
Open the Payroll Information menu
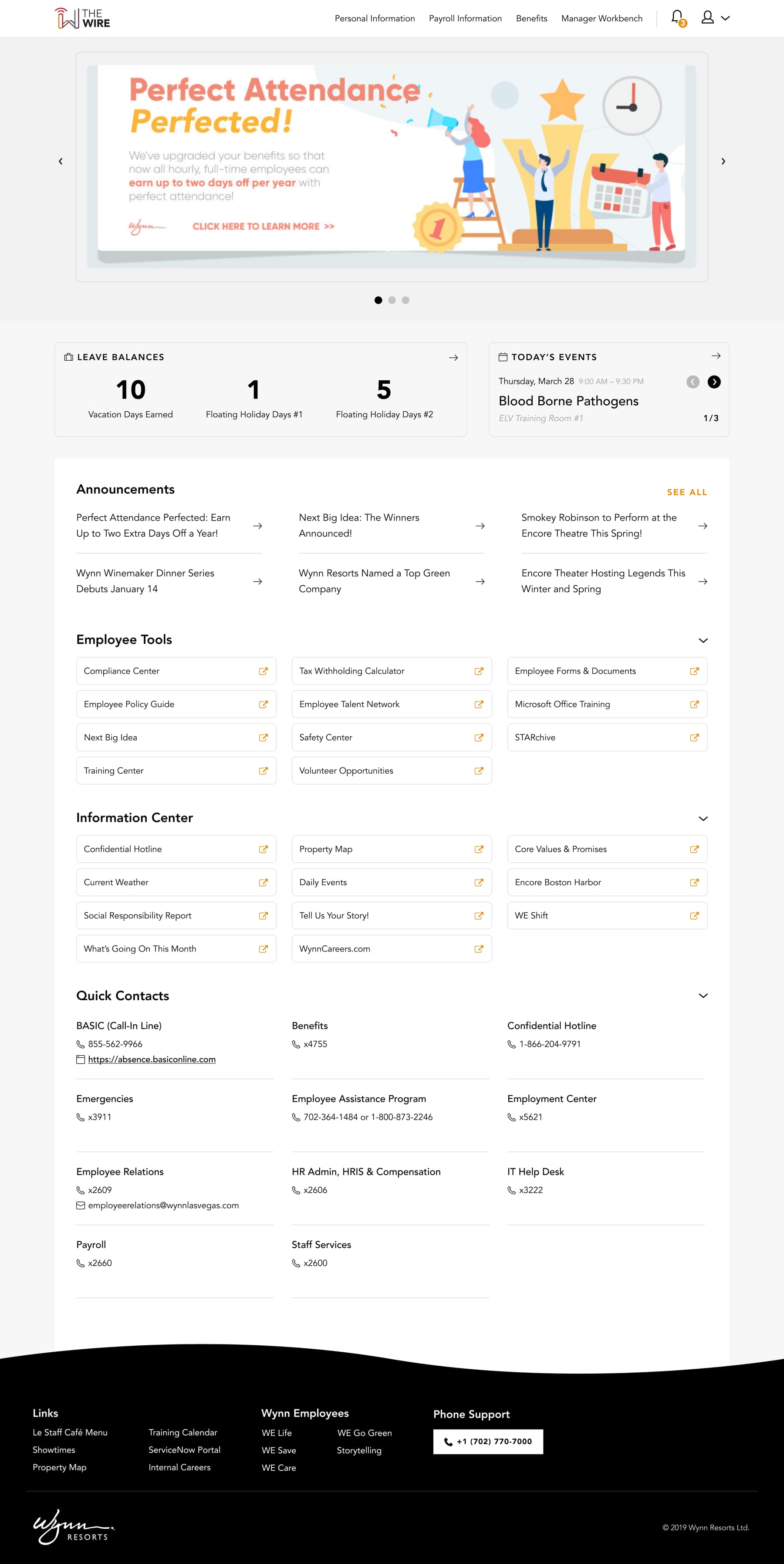[x=465, y=18]
